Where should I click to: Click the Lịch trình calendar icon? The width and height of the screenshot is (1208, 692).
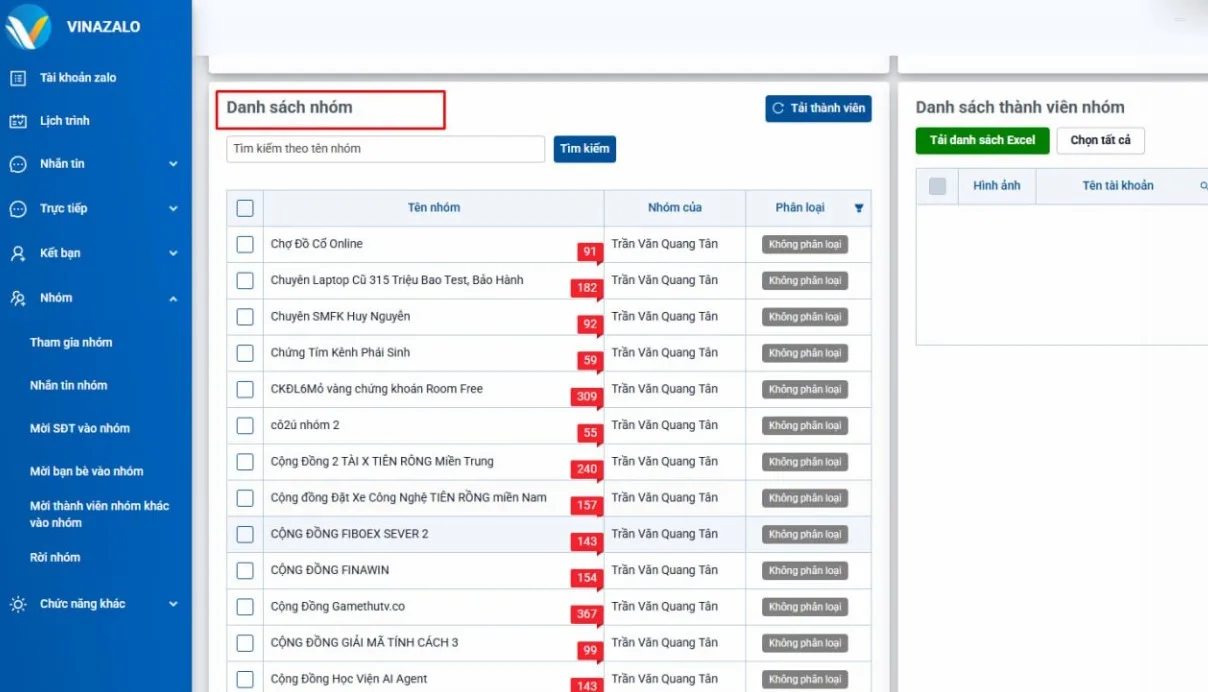coord(18,121)
